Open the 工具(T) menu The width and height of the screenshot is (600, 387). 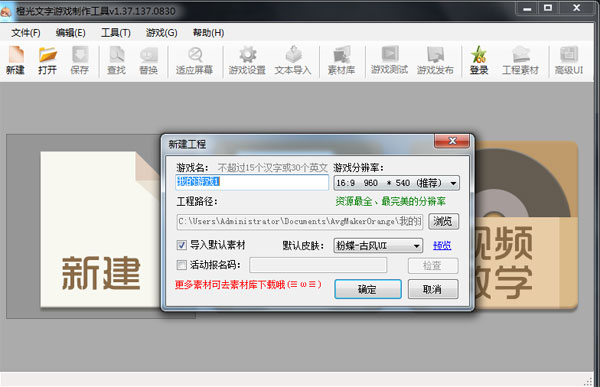(116, 33)
